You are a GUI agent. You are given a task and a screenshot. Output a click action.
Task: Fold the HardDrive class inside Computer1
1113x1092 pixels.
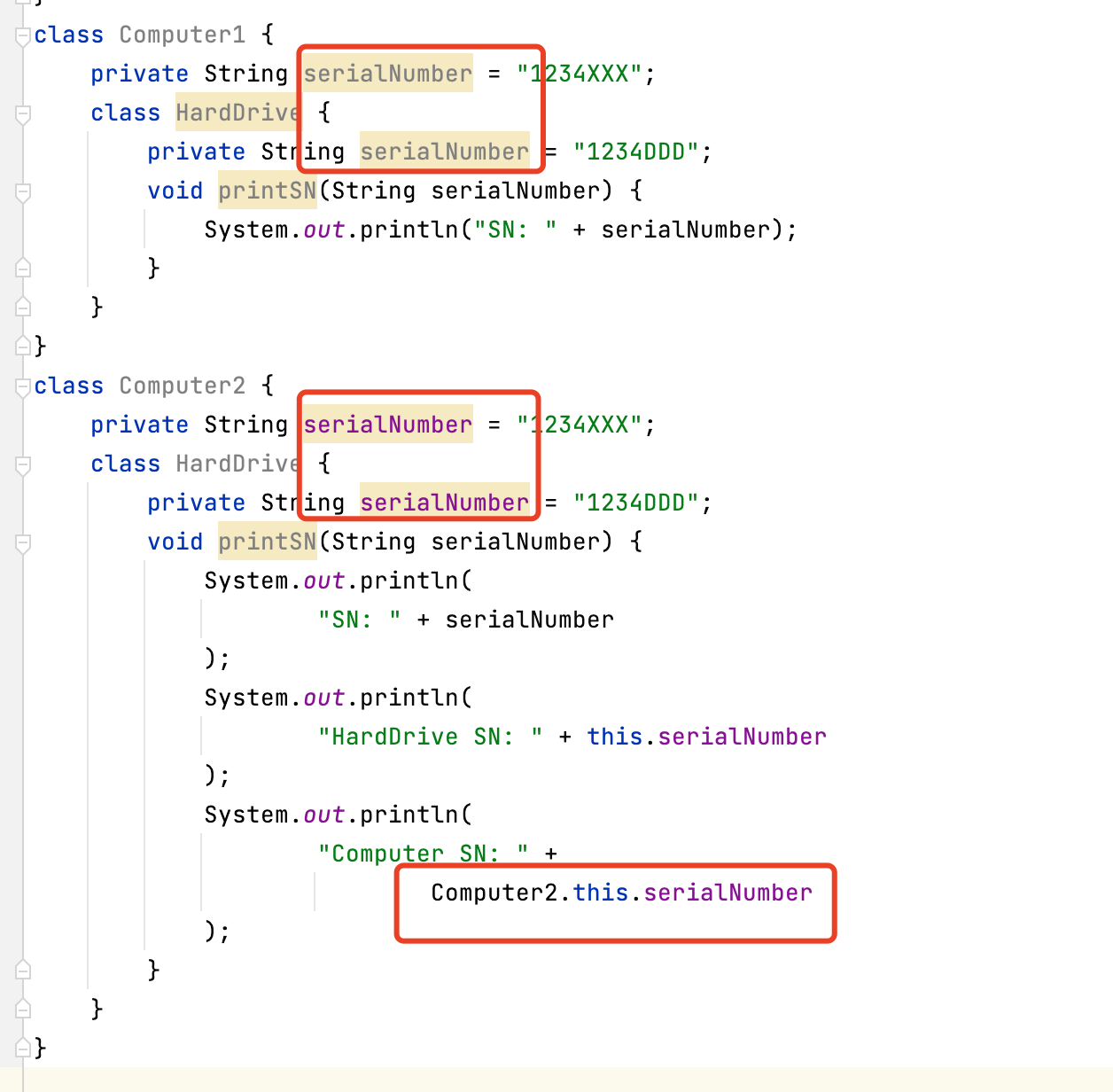pos(23,114)
